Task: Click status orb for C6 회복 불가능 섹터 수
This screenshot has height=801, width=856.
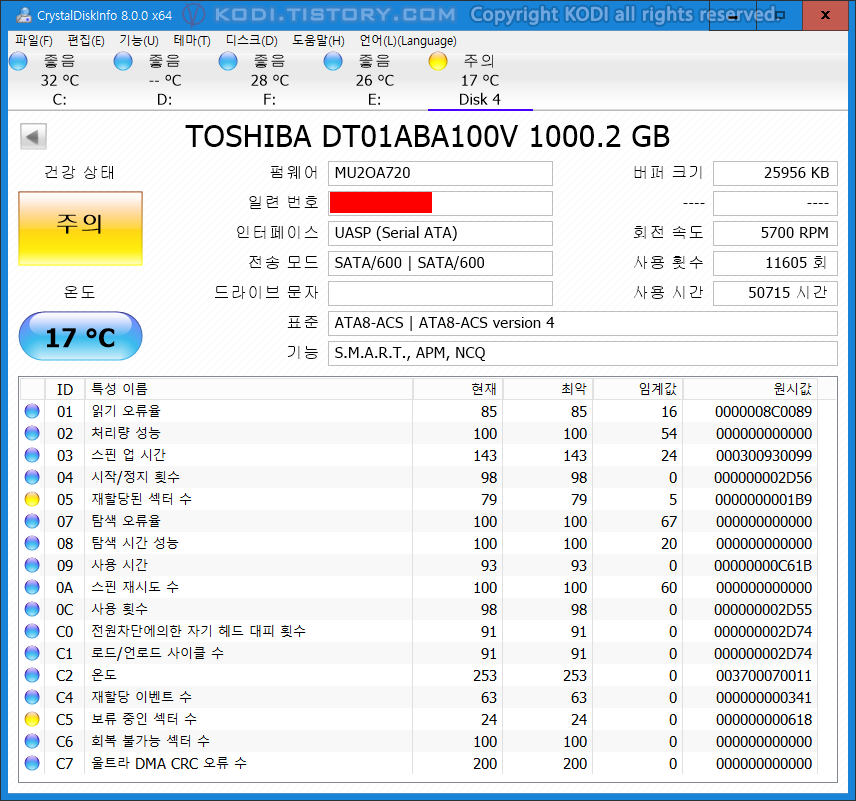Action: [x=32, y=741]
